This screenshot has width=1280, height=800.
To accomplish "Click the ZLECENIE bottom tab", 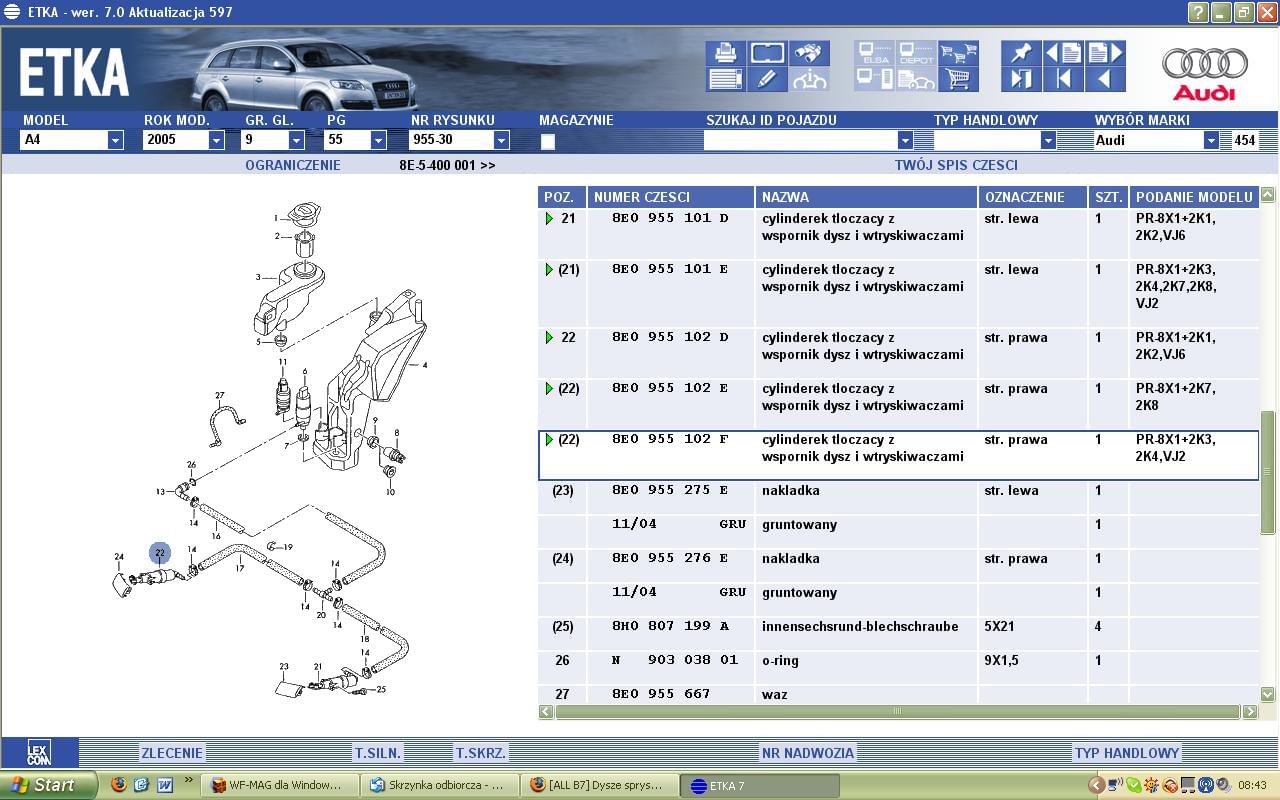I will pos(172,753).
